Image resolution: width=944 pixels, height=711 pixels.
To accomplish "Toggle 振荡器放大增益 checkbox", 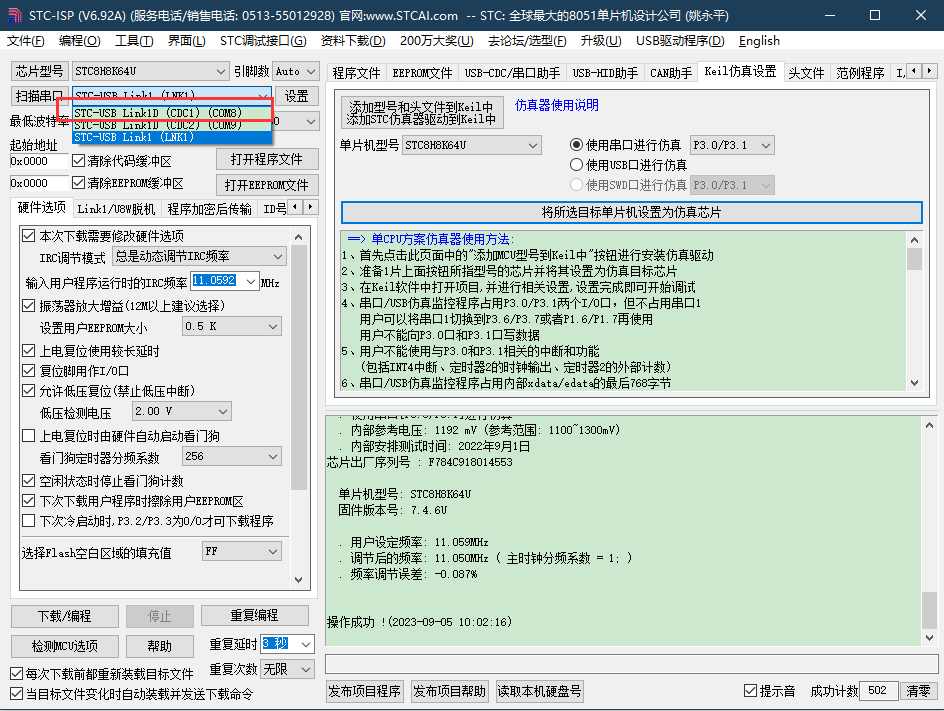I will [x=28, y=306].
